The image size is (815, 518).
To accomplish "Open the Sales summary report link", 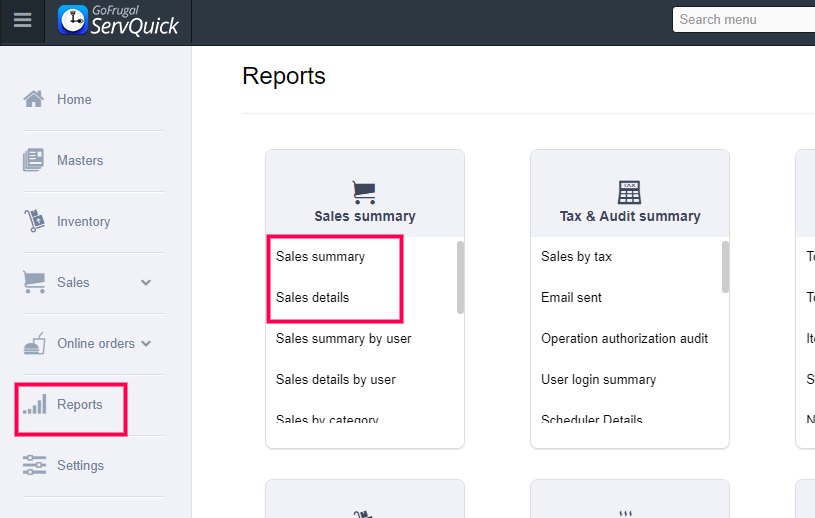I will click(x=320, y=257).
